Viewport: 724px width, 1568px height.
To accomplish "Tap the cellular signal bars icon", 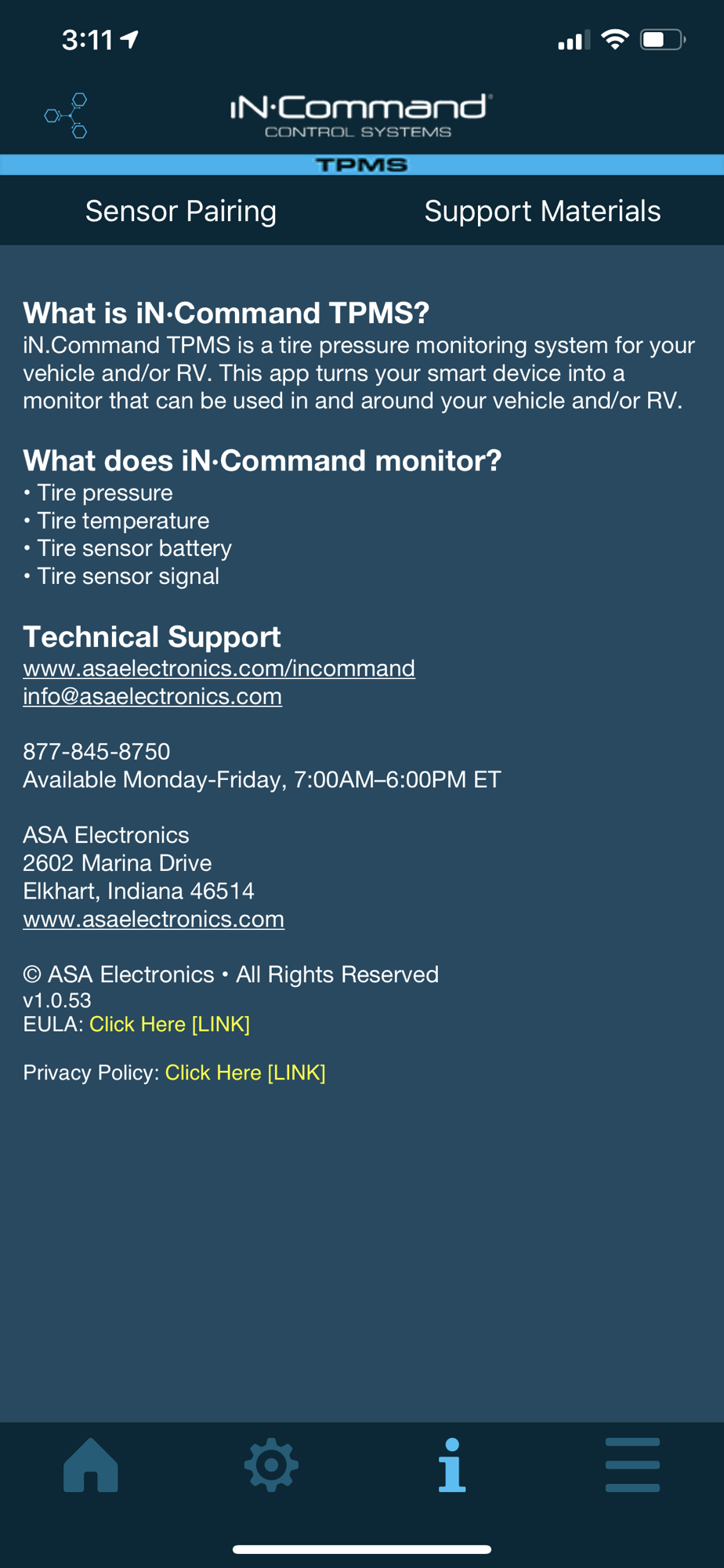I will (574, 40).
